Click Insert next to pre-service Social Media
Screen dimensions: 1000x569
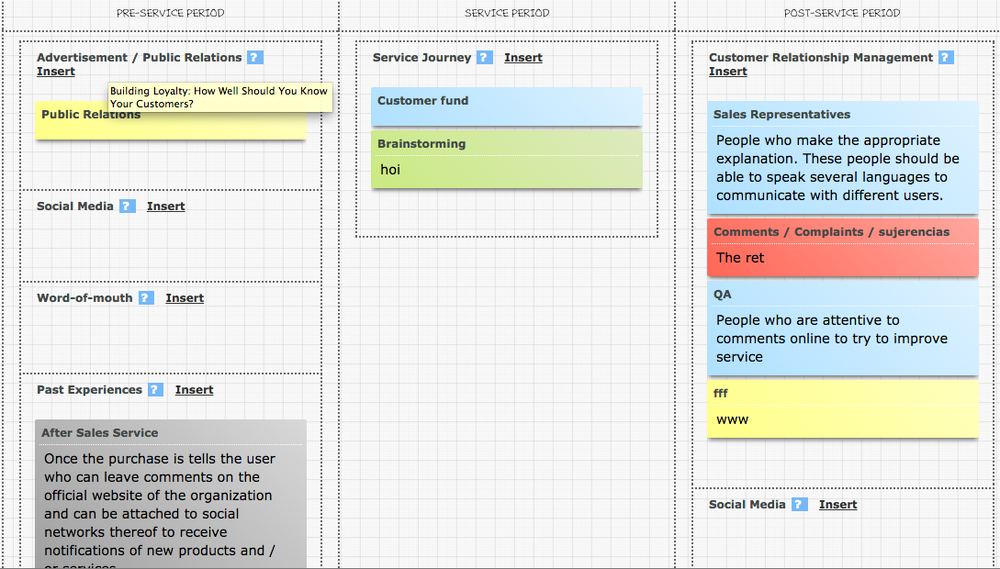tap(166, 206)
